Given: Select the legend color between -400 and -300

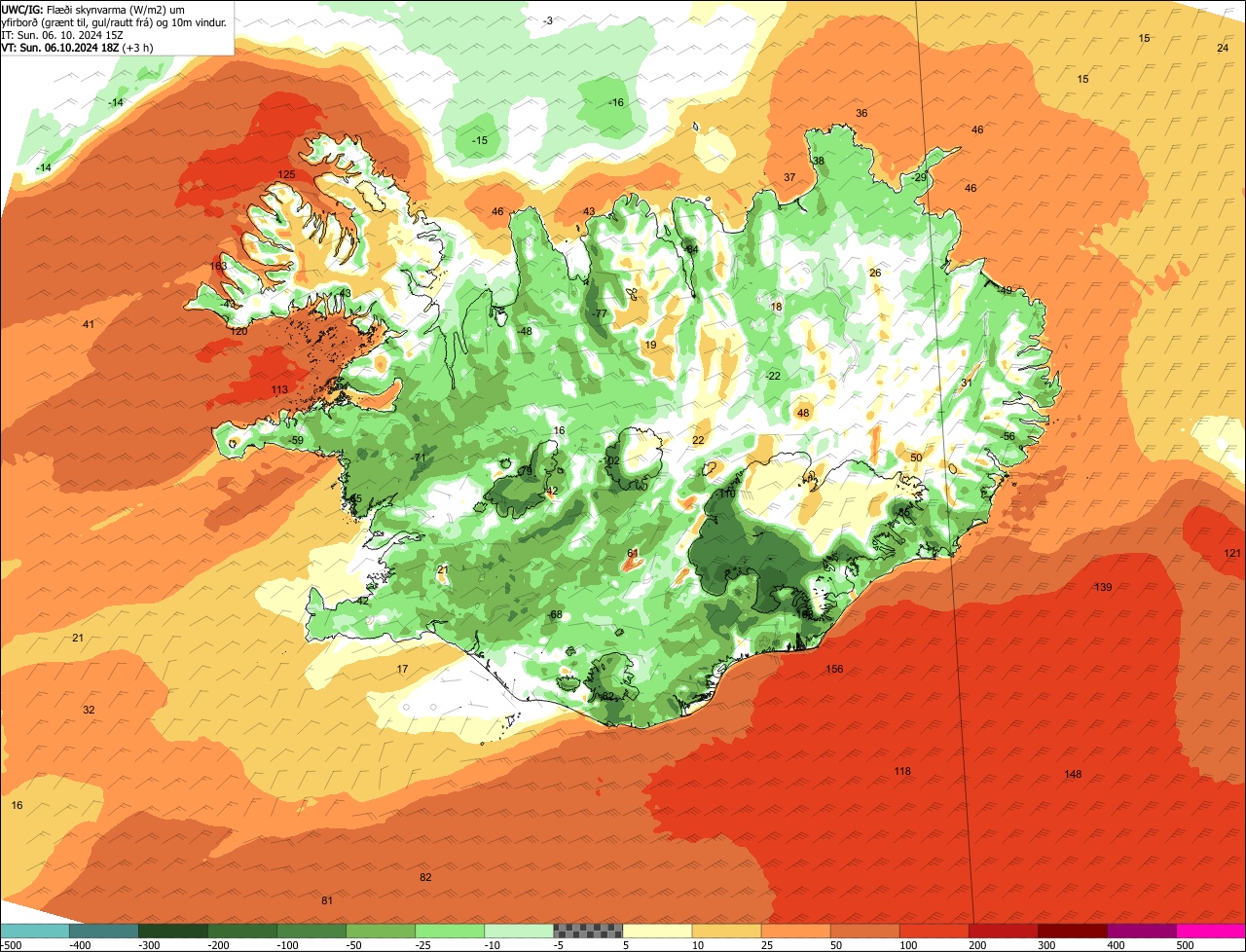Looking at the screenshot, I should click(x=103, y=931).
